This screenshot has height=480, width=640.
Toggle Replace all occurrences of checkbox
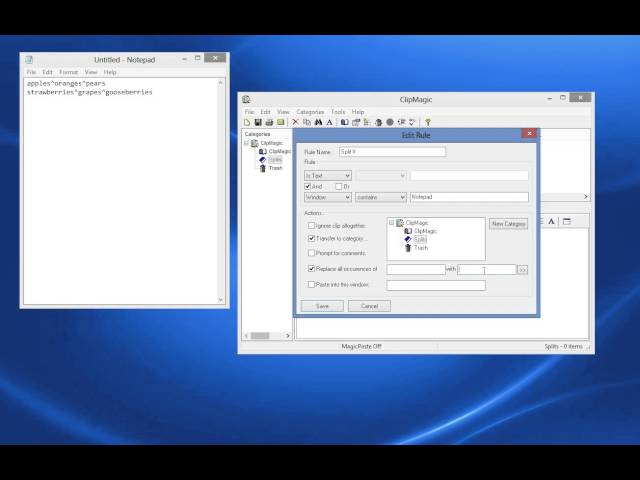[x=311, y=269]
